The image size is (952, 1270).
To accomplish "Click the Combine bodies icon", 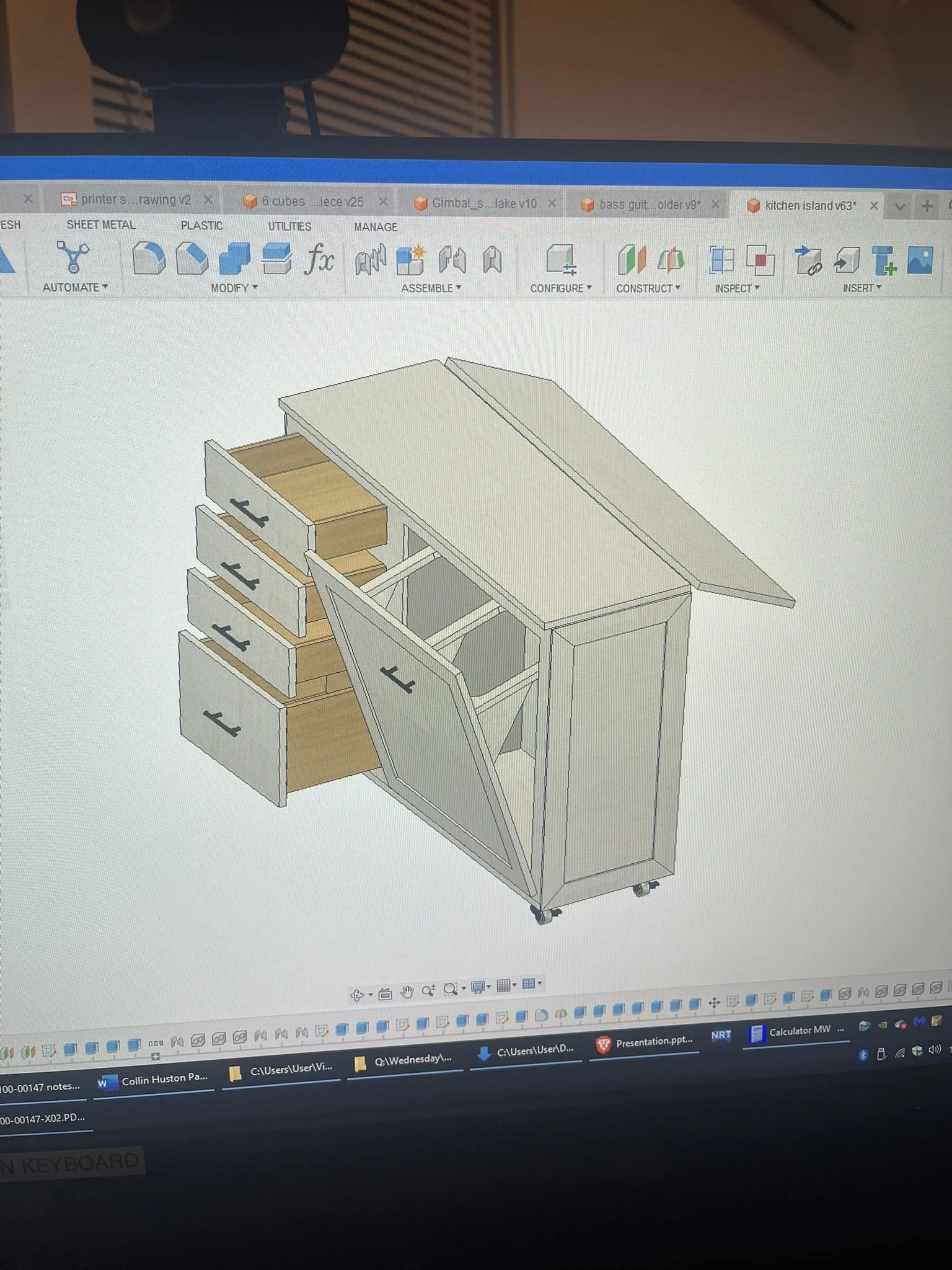I will [234, 258].
